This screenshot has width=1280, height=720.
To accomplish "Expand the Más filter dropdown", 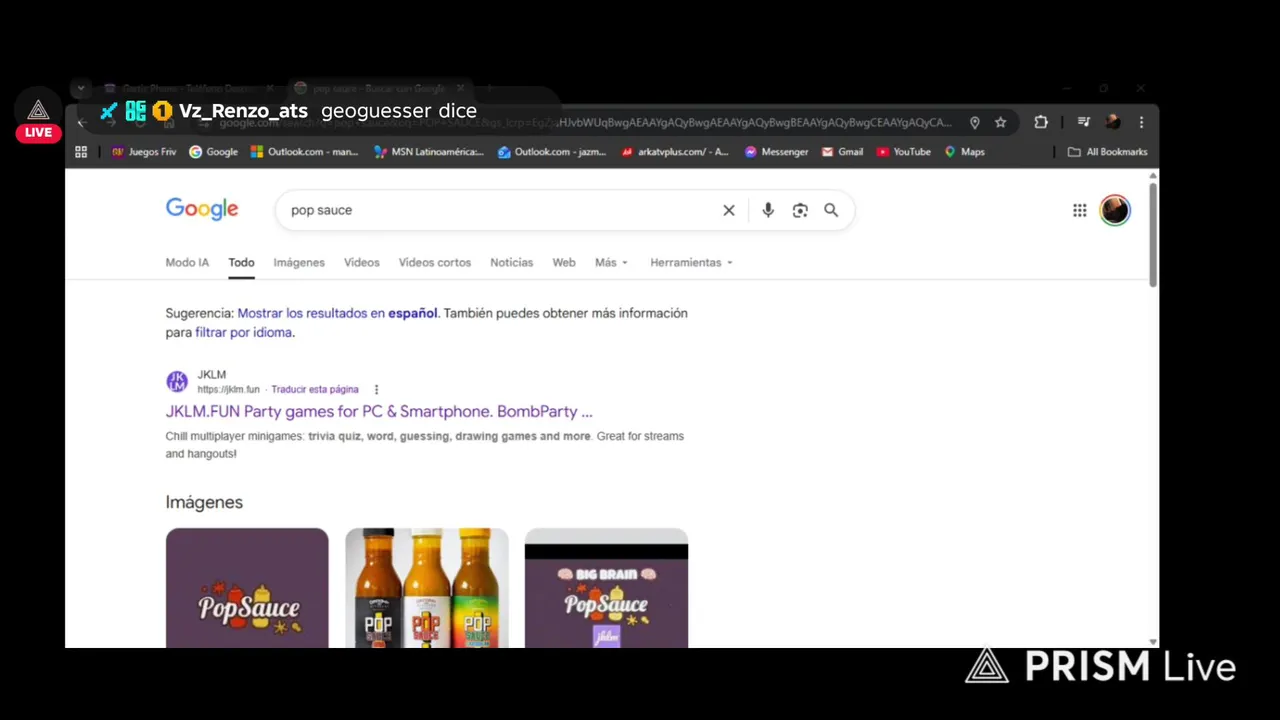I will tap(611, 262).
